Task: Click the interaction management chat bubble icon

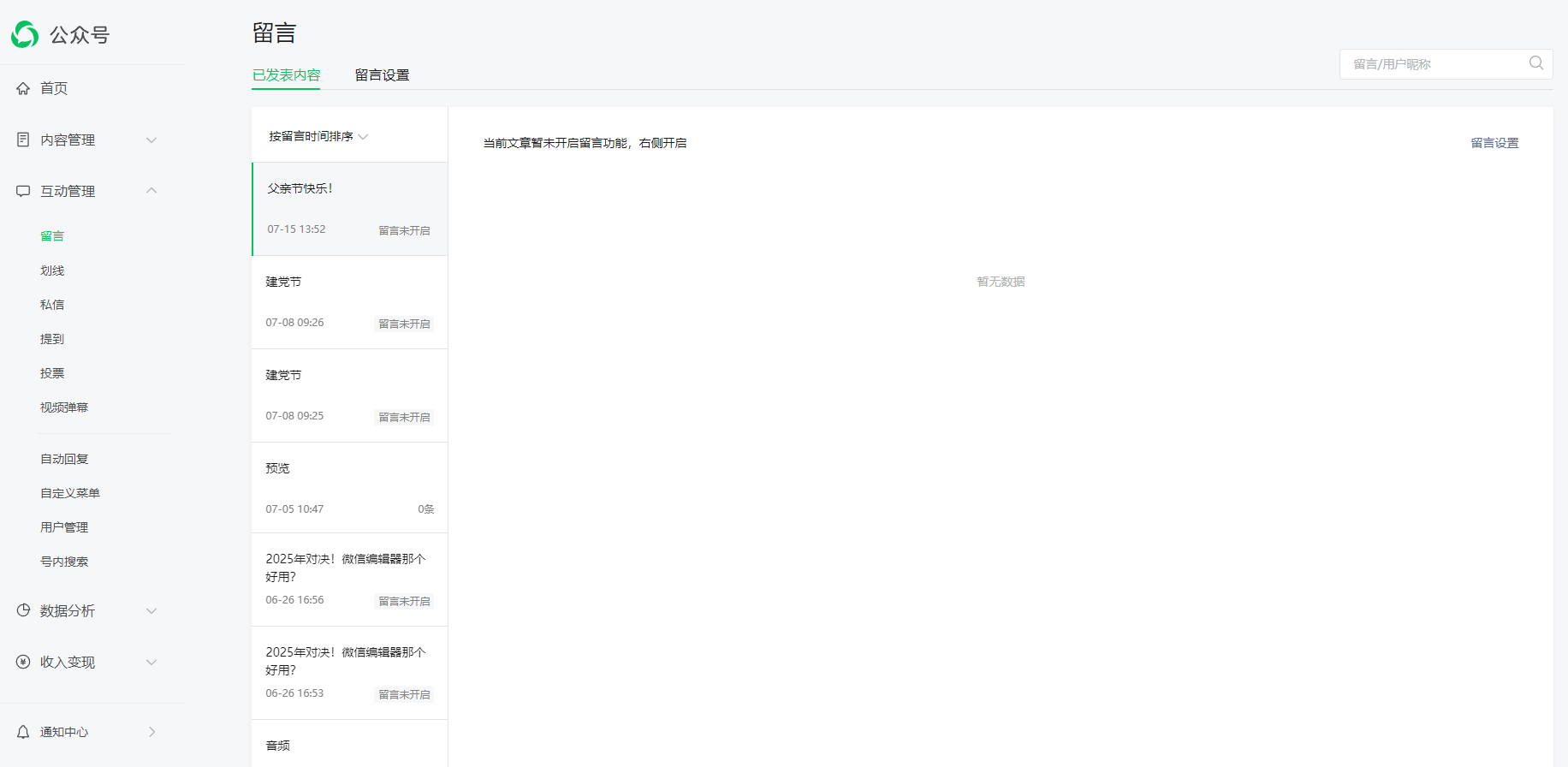Action: coord(23,191)
